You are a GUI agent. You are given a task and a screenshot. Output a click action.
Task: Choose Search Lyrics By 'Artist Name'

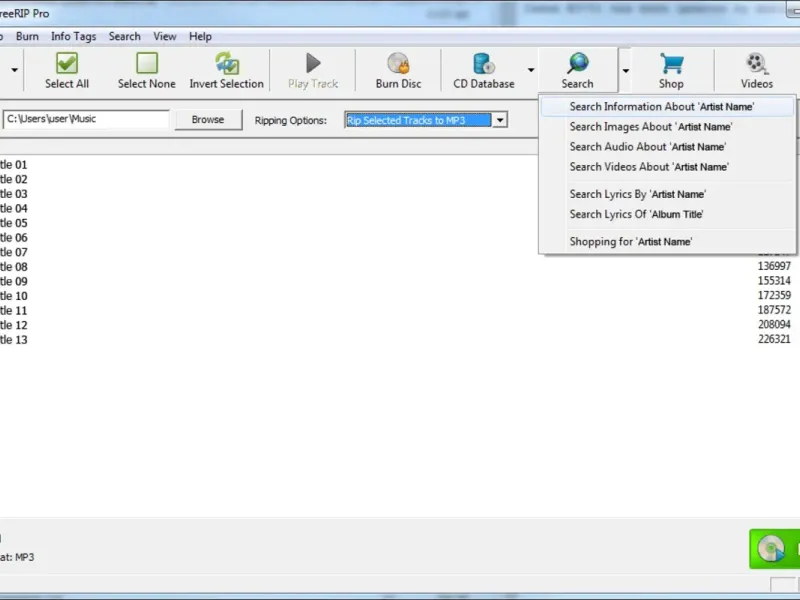667,194
